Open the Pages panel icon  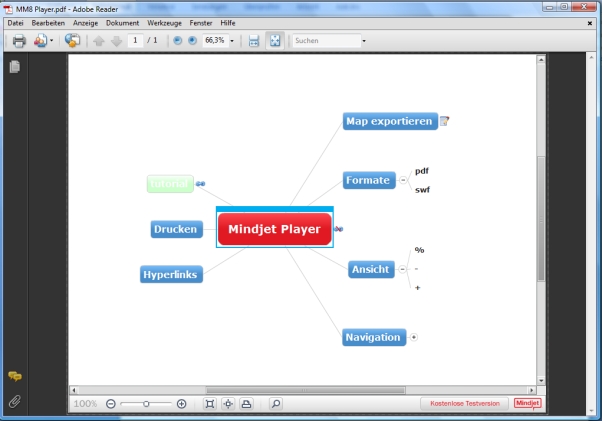point(15,67)
